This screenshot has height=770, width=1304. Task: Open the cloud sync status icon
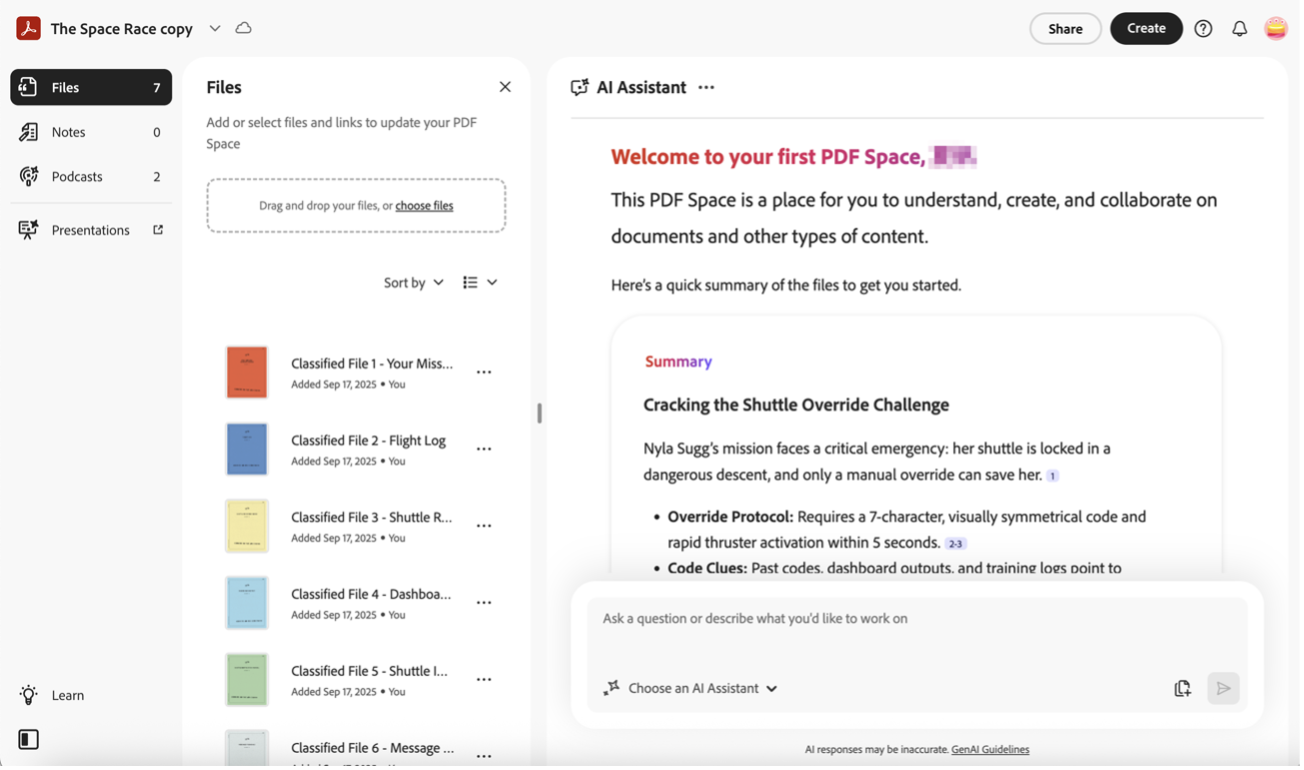(243, 28)
